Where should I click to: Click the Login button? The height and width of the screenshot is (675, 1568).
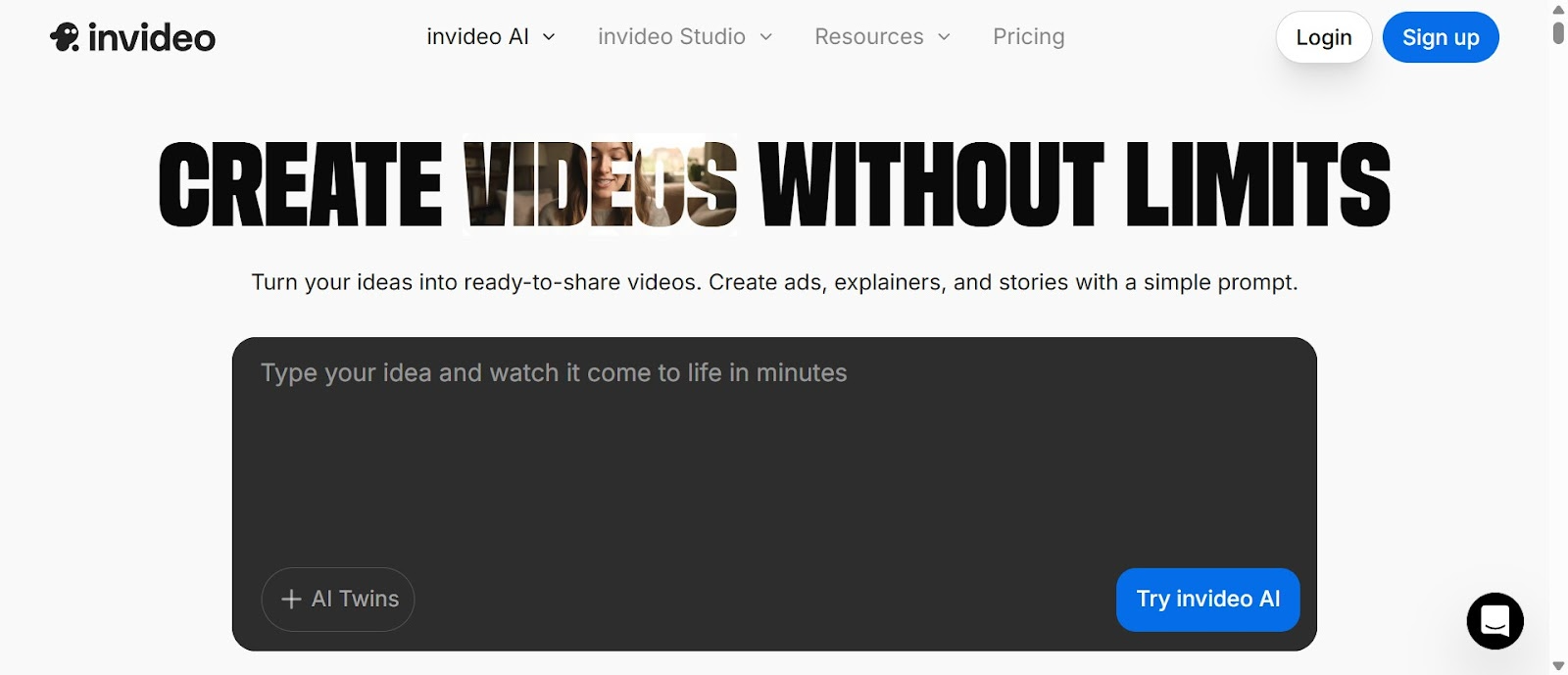point(1323,37)
